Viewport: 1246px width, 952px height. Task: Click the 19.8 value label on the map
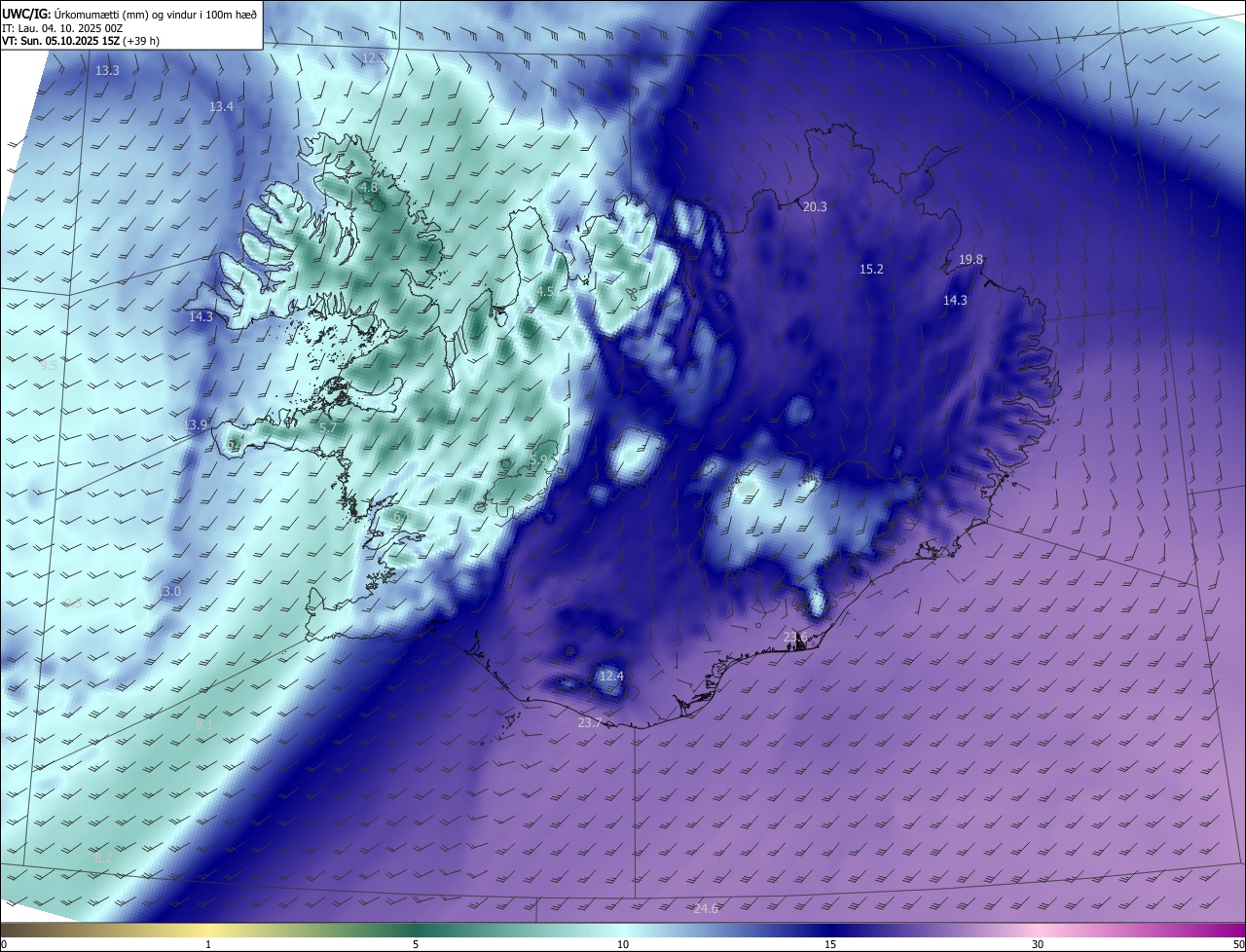click(x=971, y=259)
